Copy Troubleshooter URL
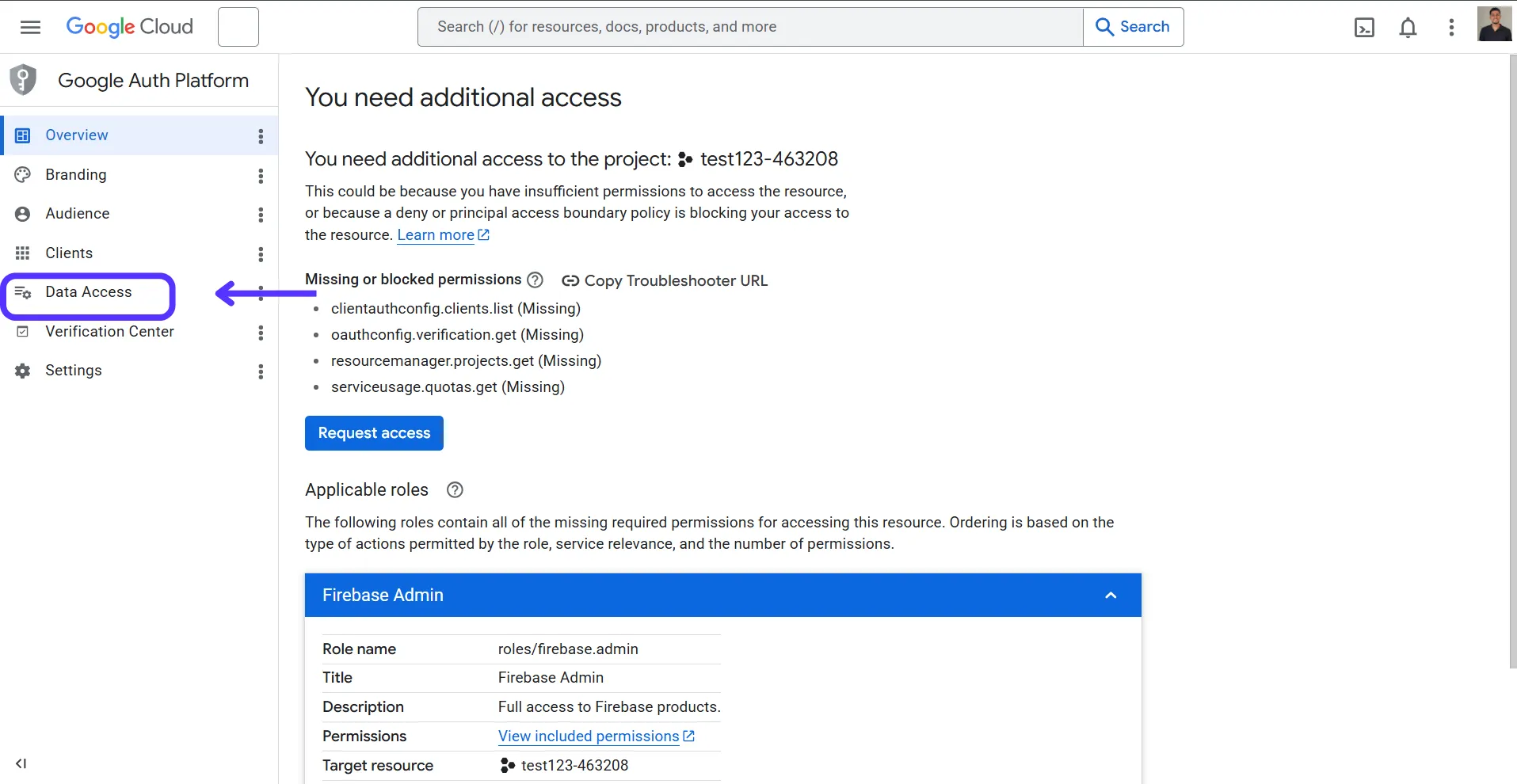Viewport: 1517px width, 784px height. [665, 280]
